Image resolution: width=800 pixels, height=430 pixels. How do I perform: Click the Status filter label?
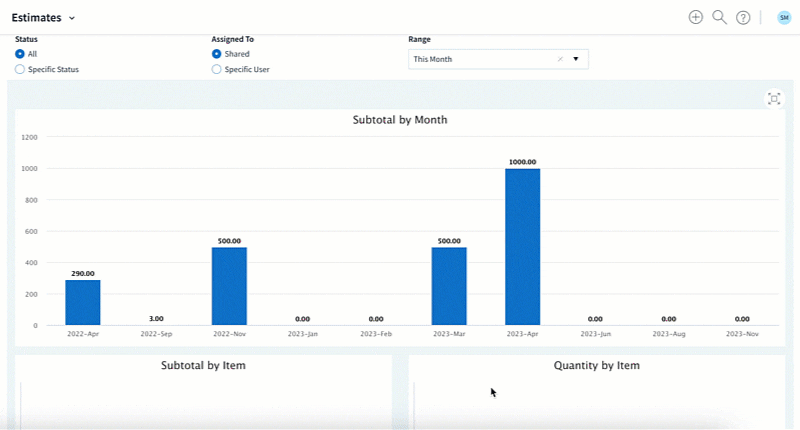coord(26,39)
